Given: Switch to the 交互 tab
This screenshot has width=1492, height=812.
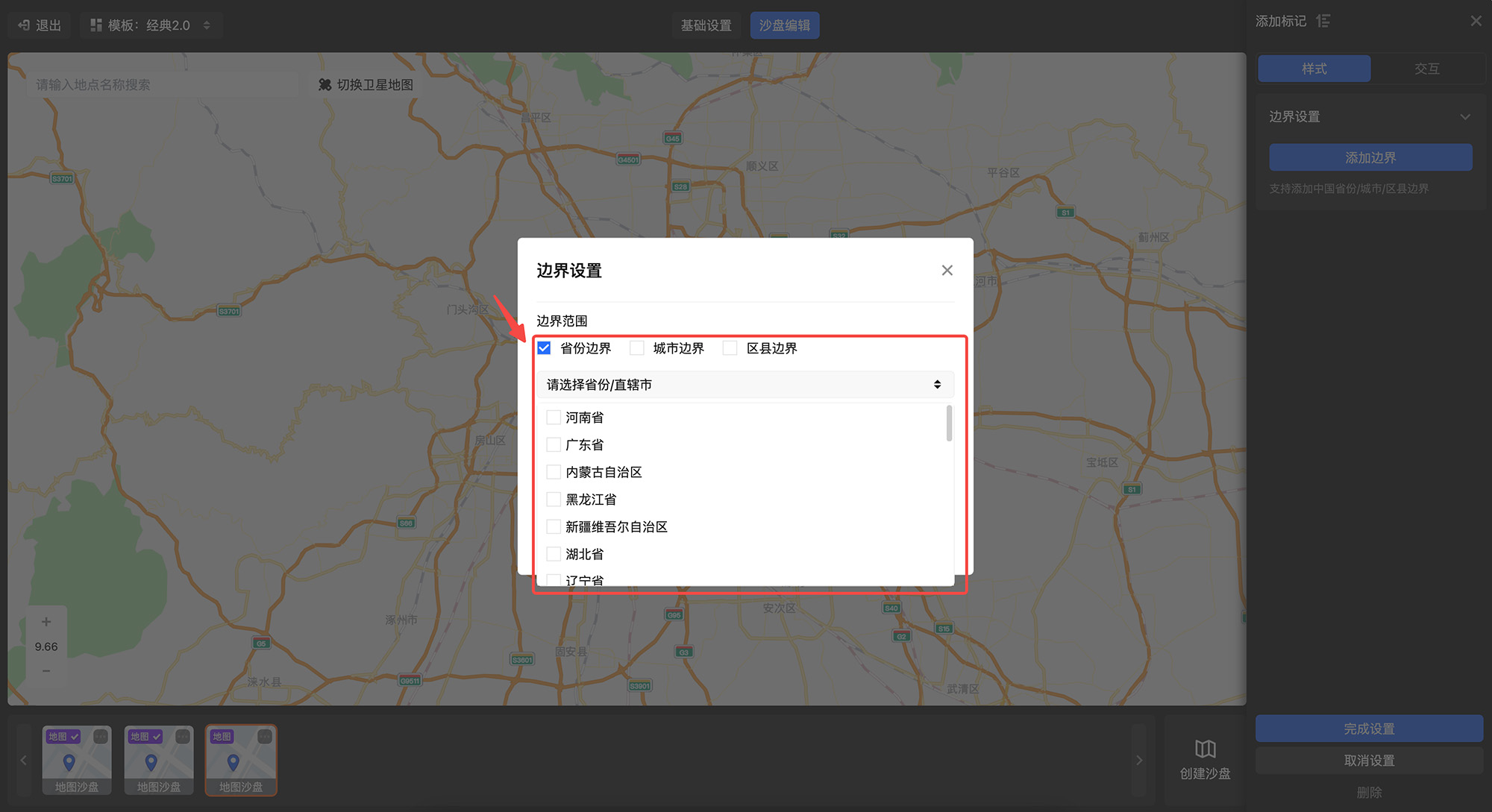Looking at the screenshot, I should (1426, 69).
